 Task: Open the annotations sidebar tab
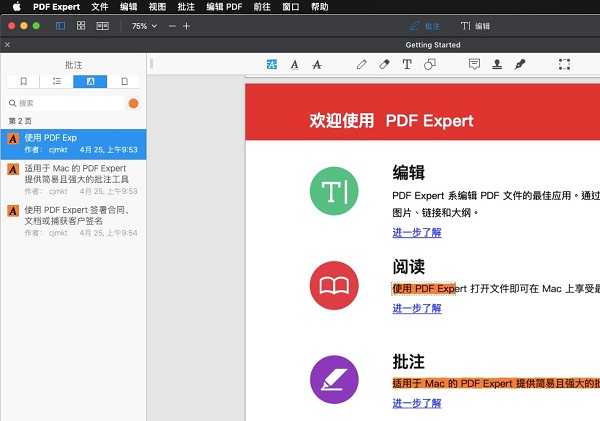tap(90, 81)
